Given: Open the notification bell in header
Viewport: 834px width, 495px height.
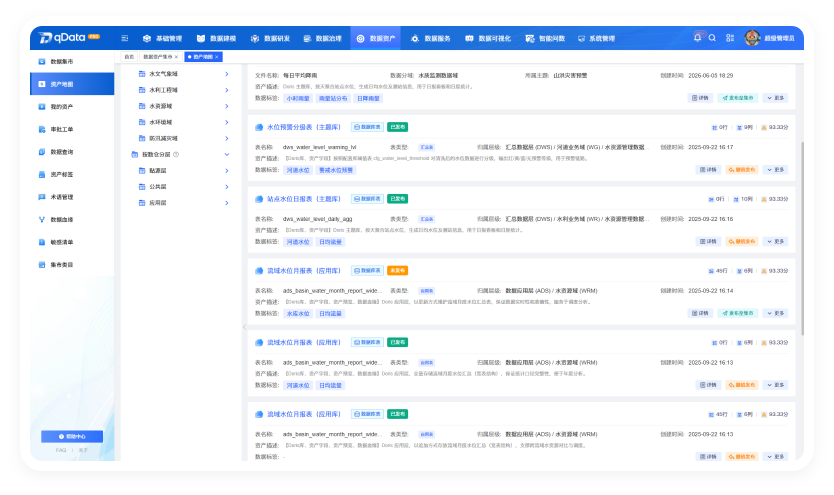Looking at the screenshot, I should coord(697,38).
